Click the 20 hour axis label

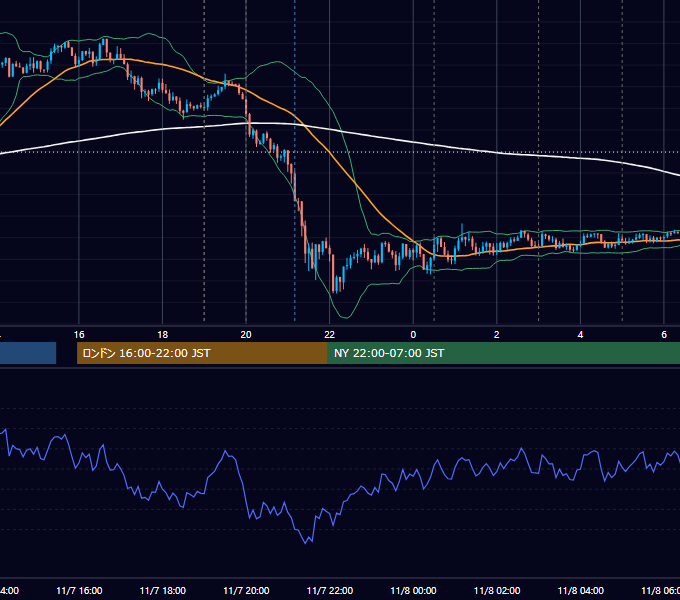tap(246, 335)
